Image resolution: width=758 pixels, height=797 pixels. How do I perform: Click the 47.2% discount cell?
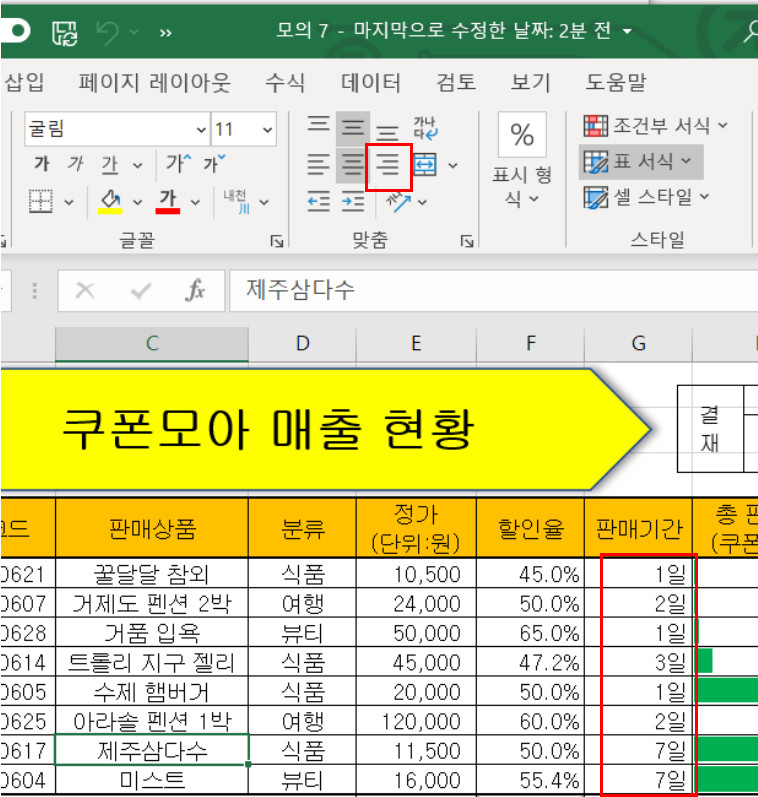[530, 662]
